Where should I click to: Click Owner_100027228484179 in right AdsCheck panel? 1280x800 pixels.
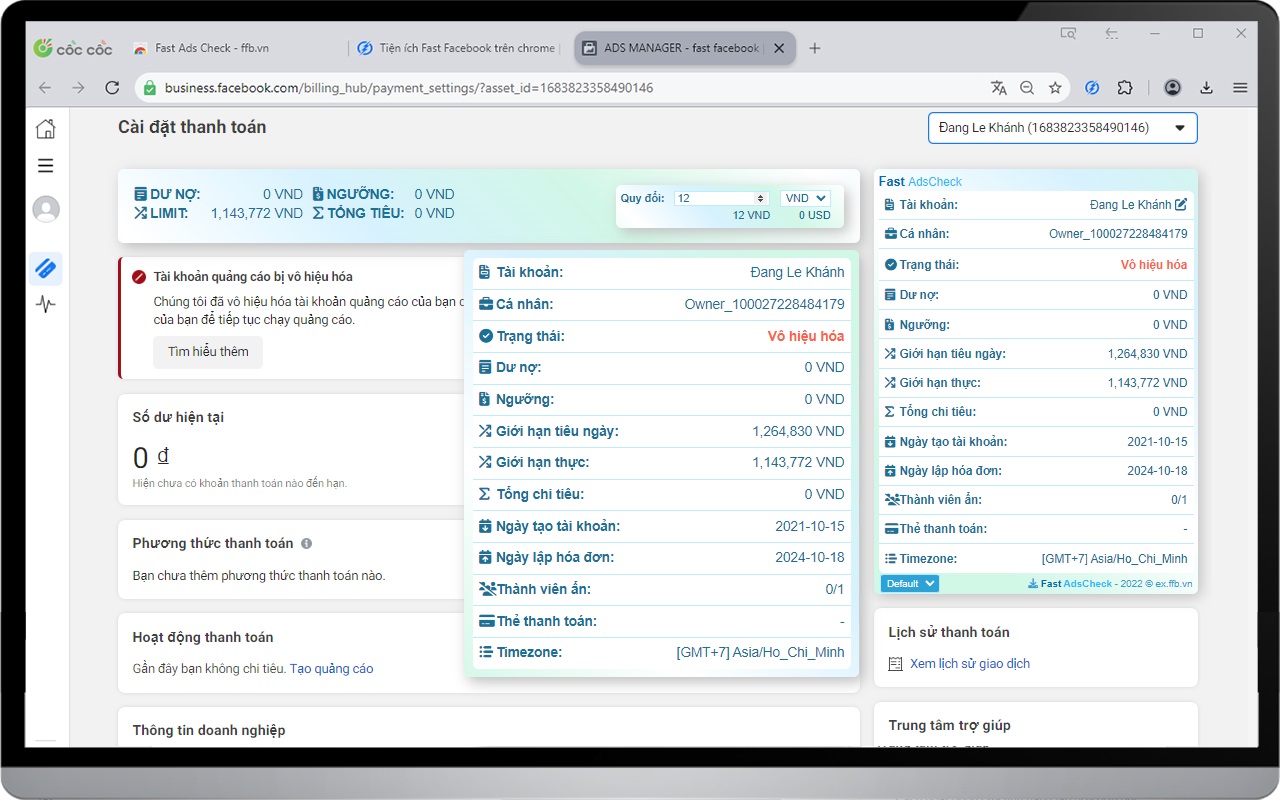1118,234
